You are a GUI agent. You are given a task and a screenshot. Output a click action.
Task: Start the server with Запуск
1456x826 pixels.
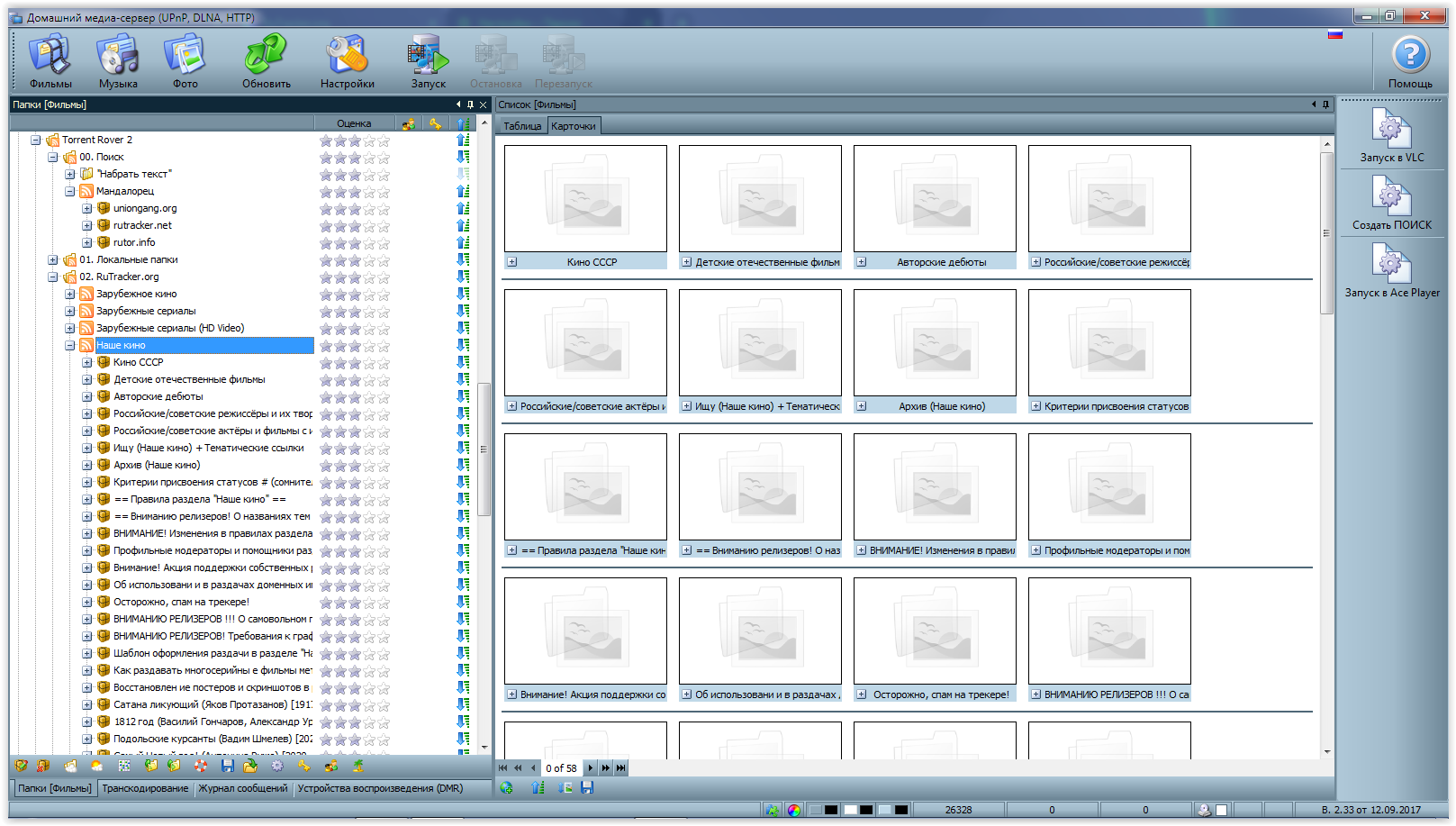tap(428, 60)
